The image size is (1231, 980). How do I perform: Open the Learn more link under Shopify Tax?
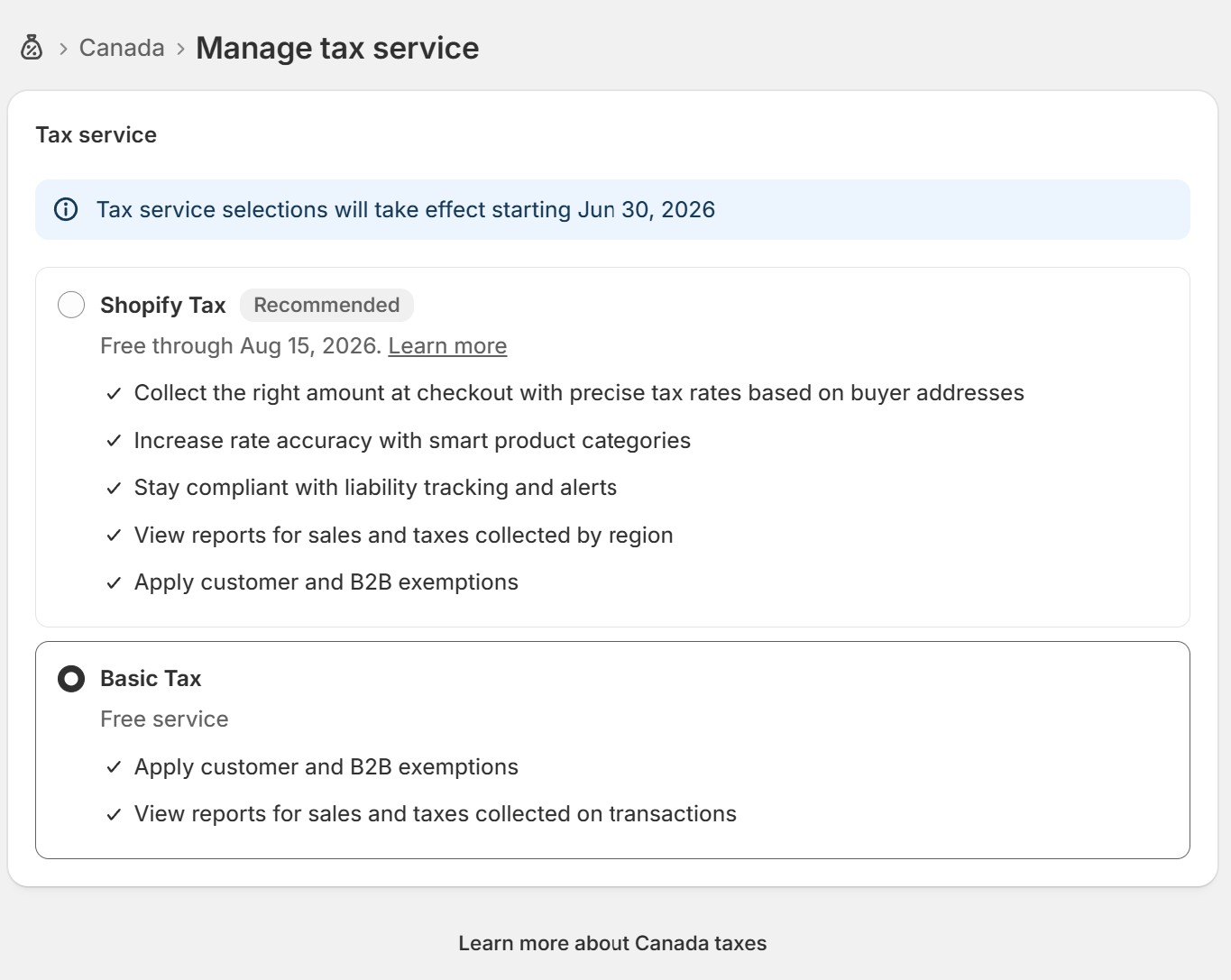click(447, 346)
